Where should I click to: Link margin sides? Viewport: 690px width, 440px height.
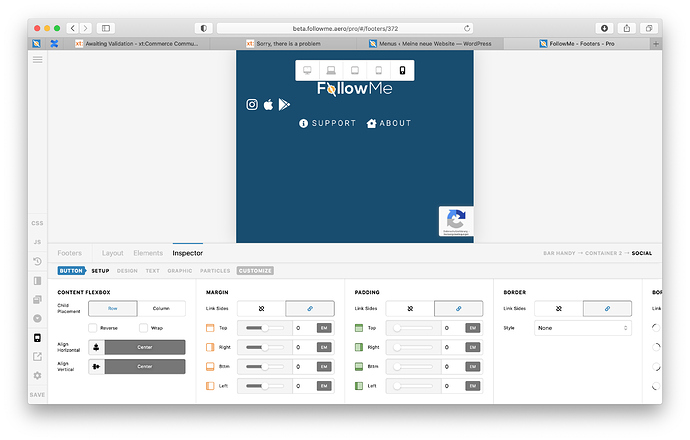[310, 308]
